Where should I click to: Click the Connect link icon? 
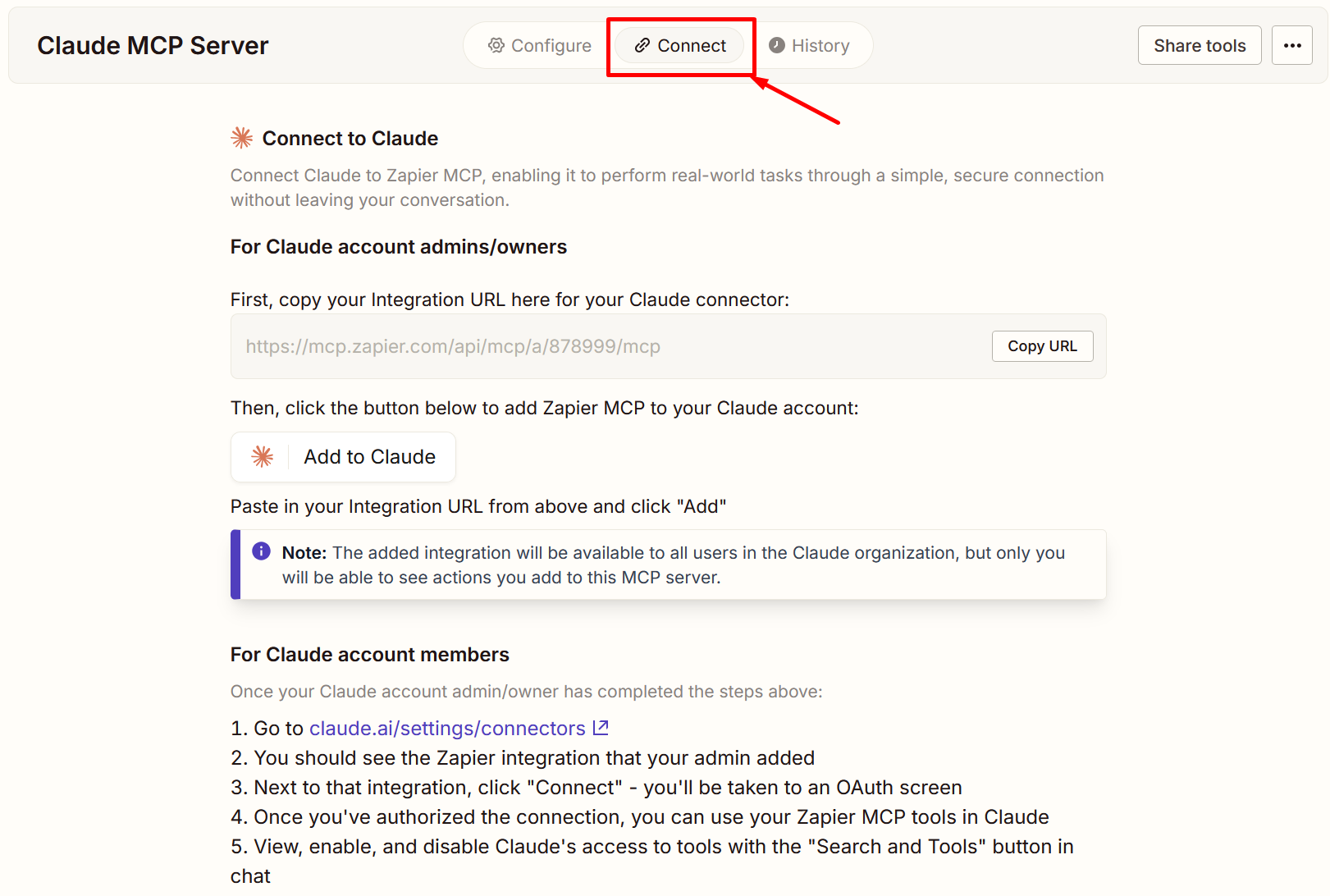click(642, 45)
